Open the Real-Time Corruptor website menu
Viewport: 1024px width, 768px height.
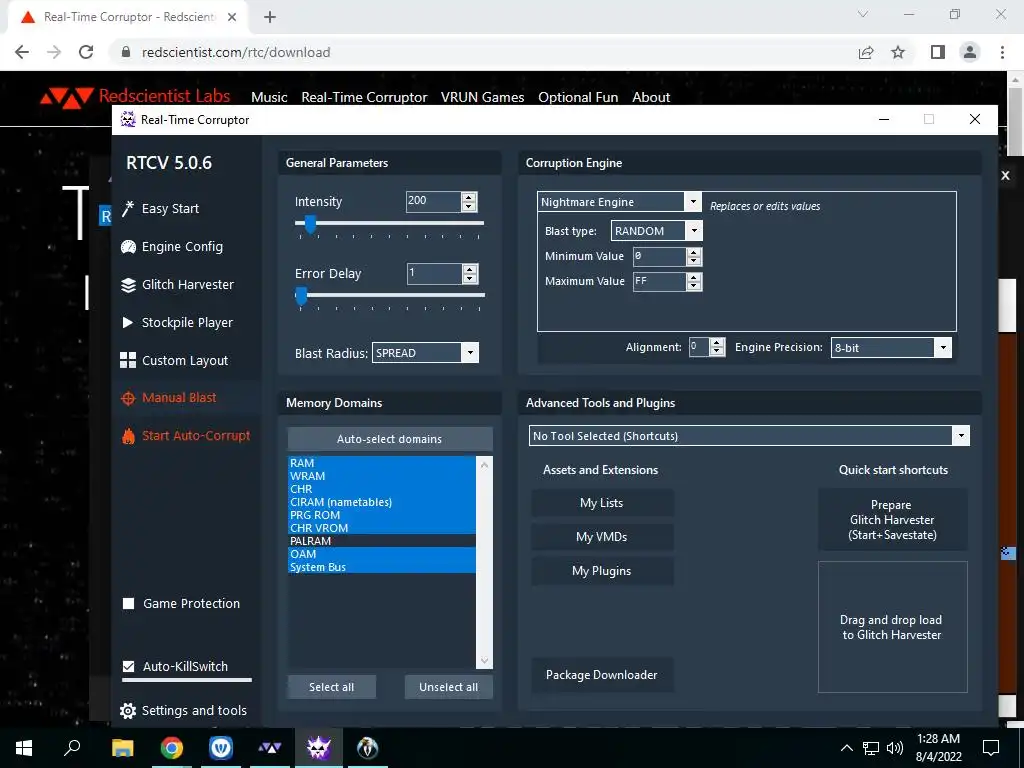tap(364, 97)
